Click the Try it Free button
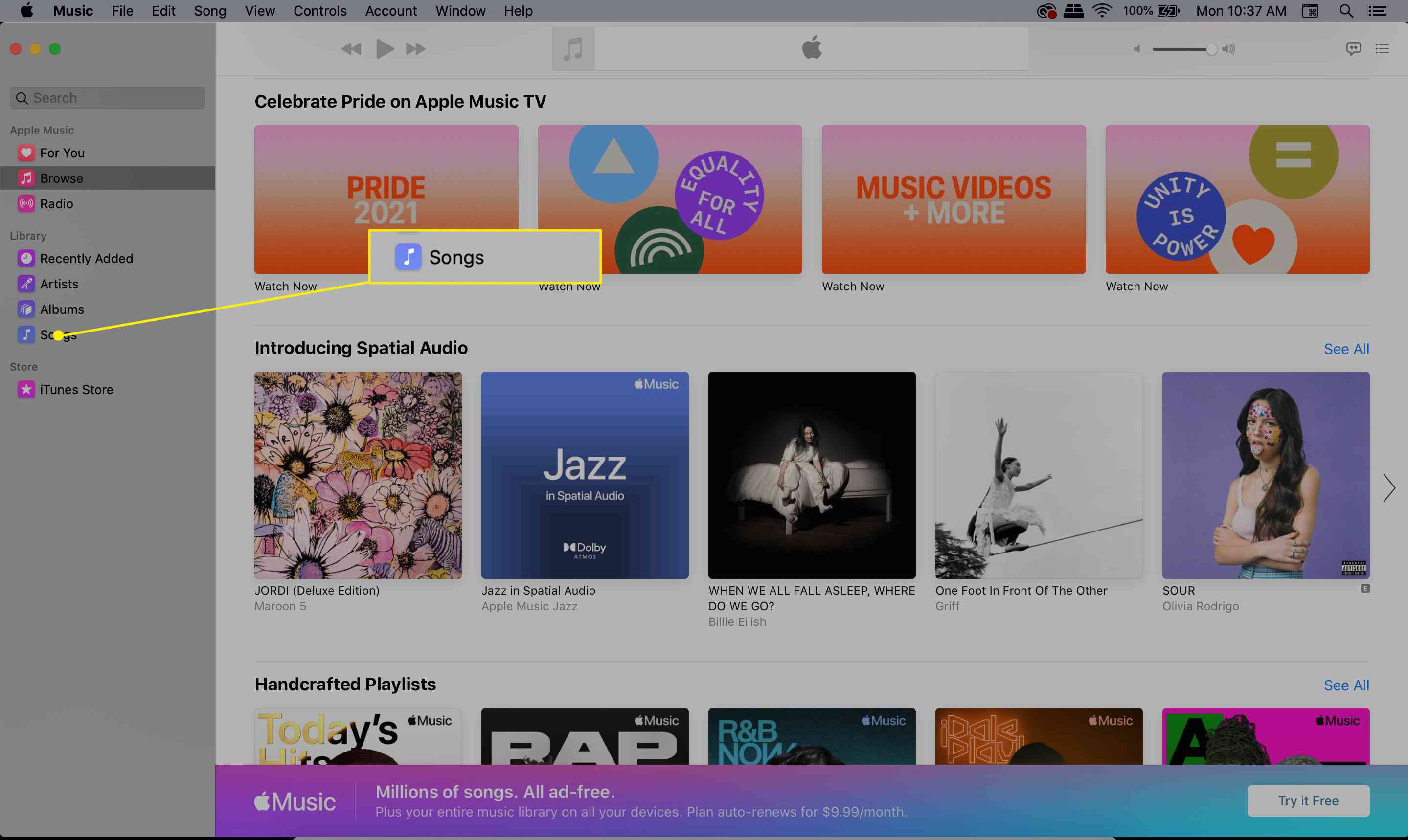The width and height of the screenshot is (1408, 840). point(1308,801)
